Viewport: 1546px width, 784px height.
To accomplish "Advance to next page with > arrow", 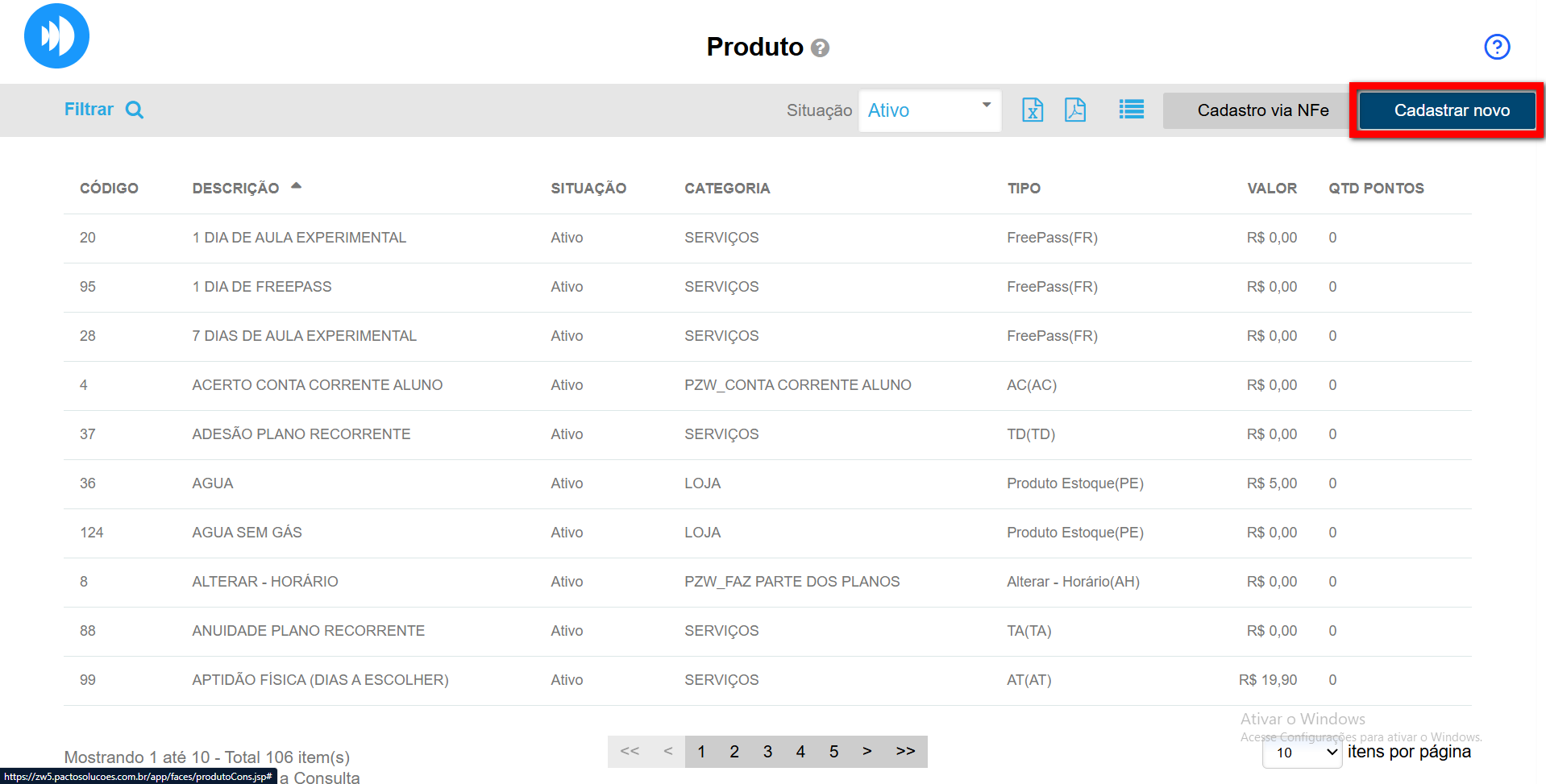I will point(867,752).
